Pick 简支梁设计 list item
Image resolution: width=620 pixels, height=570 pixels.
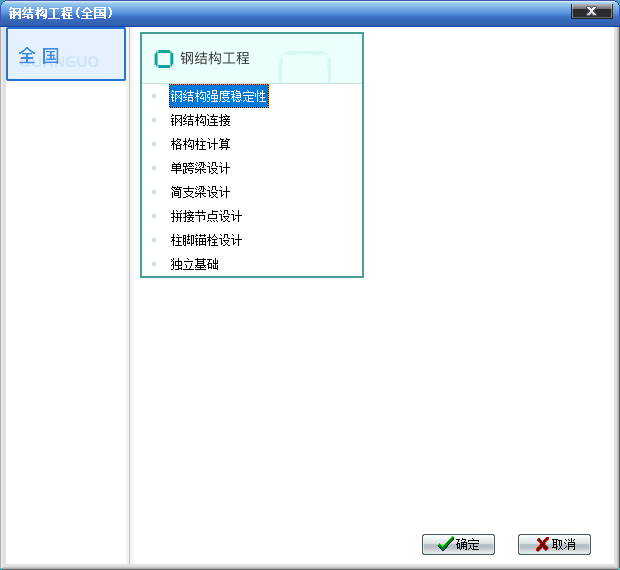pyautogui.click(x=200, y=193)
